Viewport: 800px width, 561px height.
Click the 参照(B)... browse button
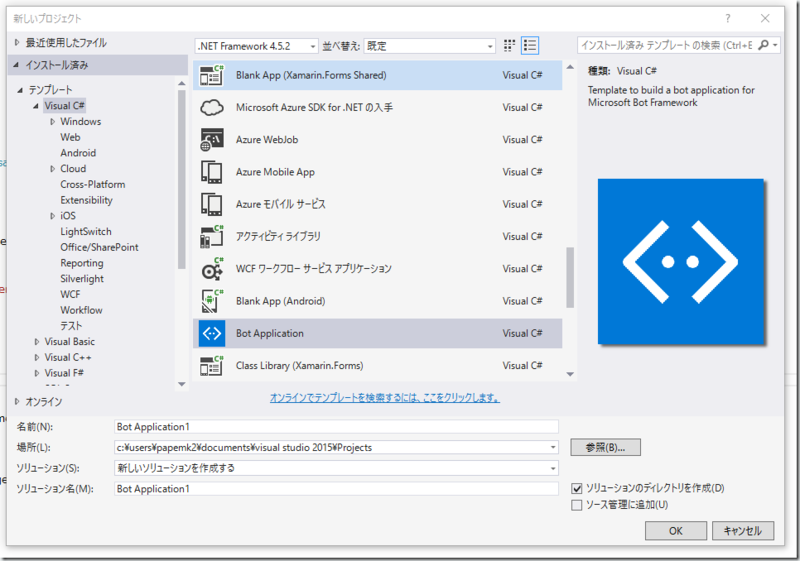click(606, 448)
